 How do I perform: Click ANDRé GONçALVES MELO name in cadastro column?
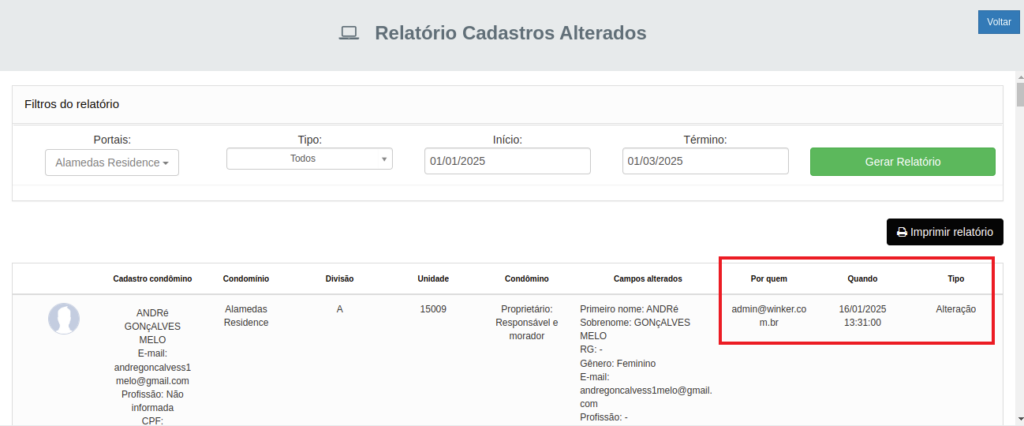(152, 325)
